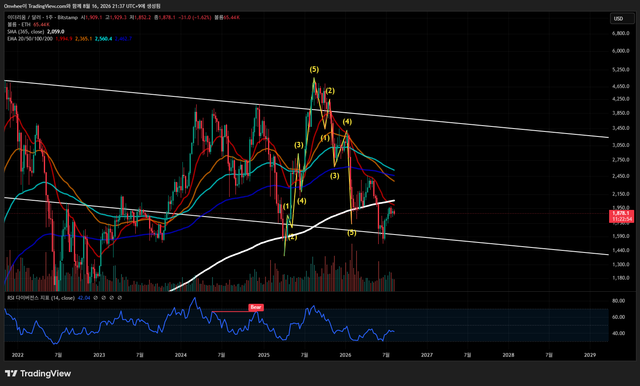Image resolution: width=640 pixels, height=386 pixels.
Task: Click the red Bear divergence label on RSI
Action: click(x=256, y=307)
